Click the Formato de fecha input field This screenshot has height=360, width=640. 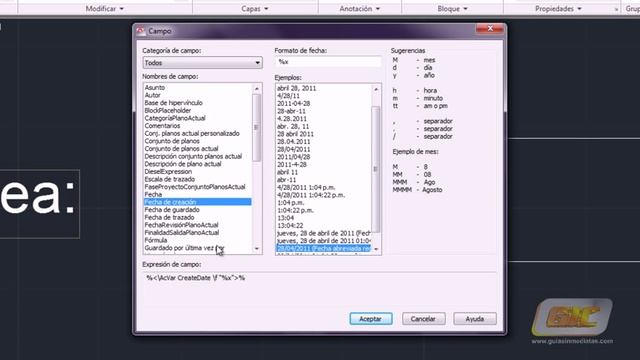328,62
